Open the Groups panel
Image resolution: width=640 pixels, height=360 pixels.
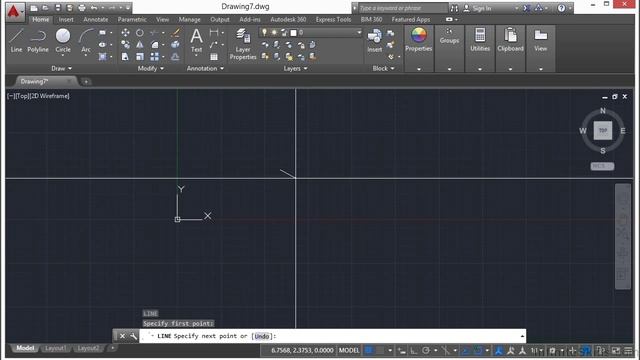tap(449, 36)
